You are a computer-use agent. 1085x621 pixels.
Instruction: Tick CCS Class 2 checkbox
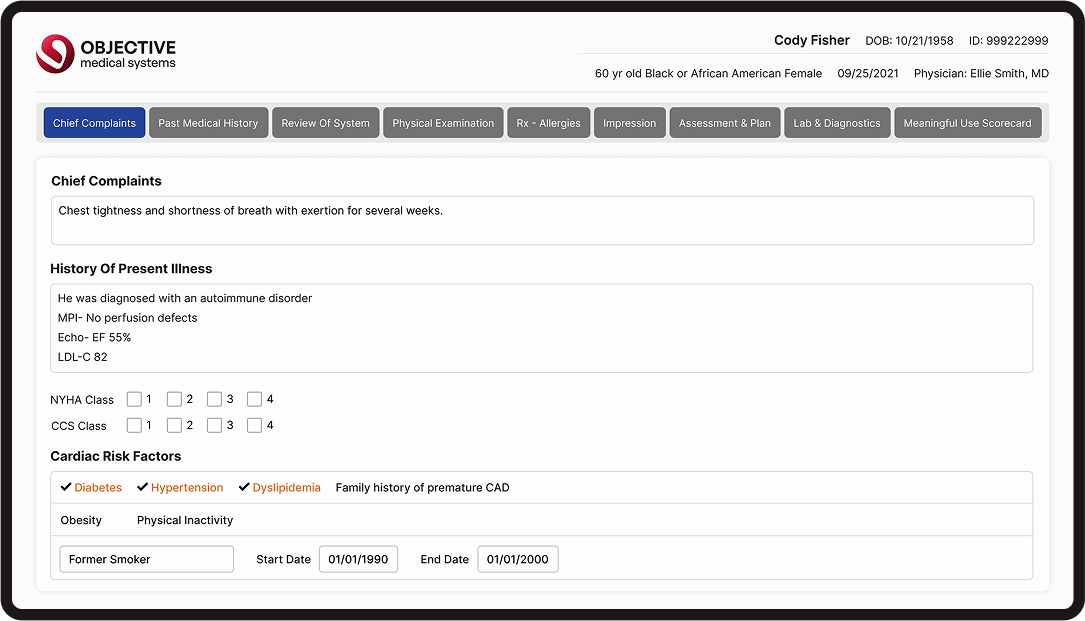tap(175, 425)
